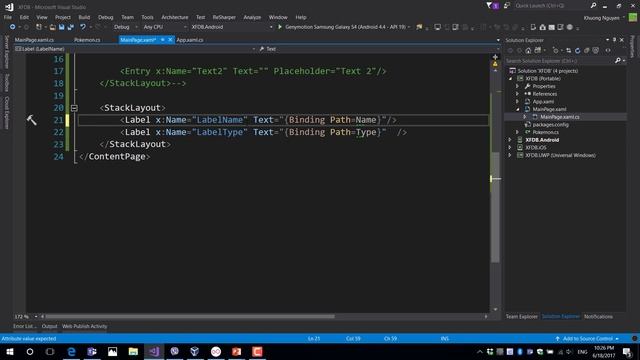Collapse the MainPage.xaml node
This screenshot has width=640, height=360.
click(518, 109)
